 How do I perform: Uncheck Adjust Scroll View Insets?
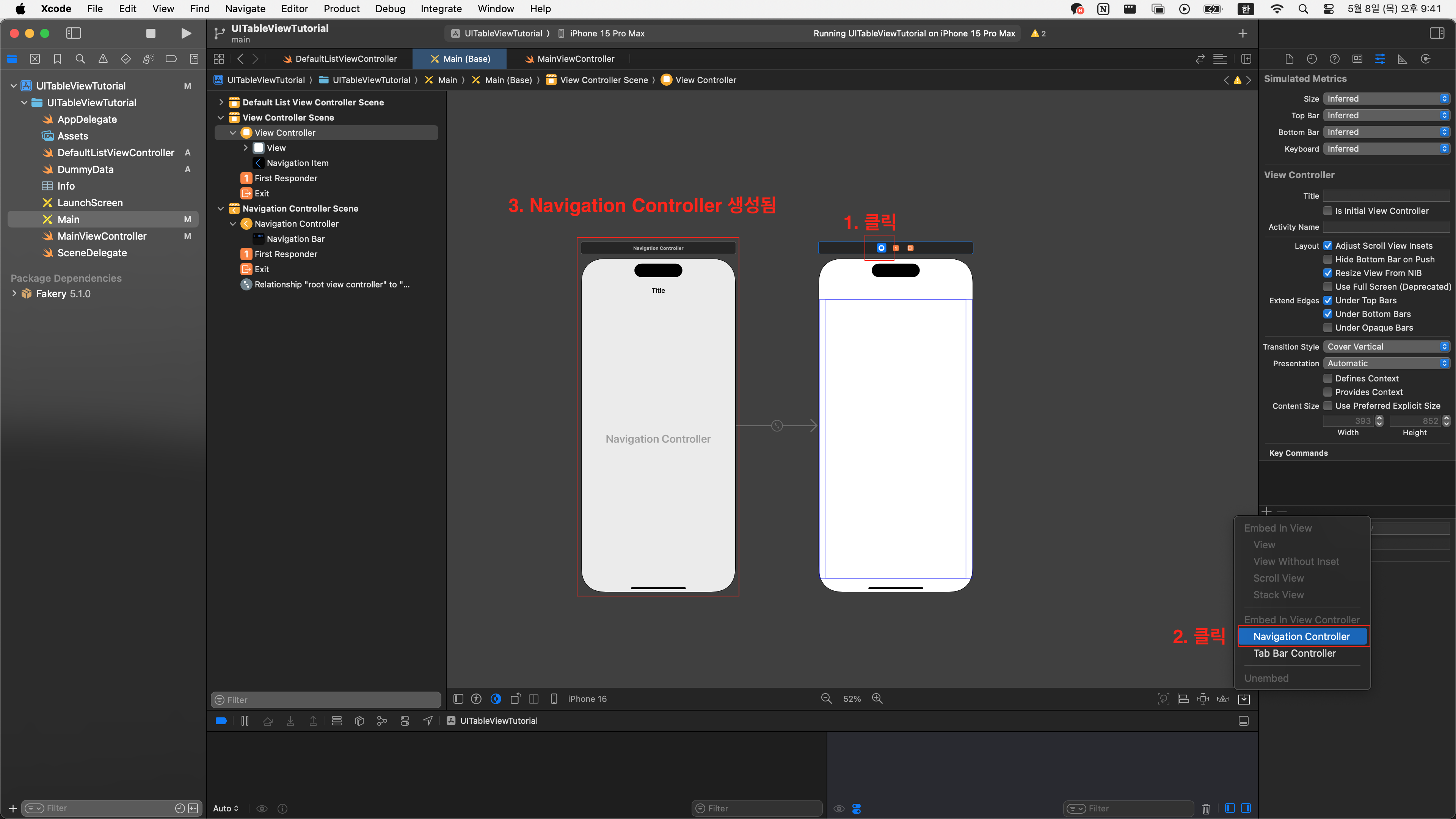pos(1328,246)
